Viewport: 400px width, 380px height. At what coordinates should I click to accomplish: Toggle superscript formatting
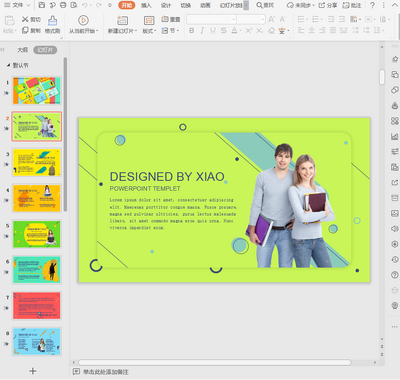tap(249, 31)
